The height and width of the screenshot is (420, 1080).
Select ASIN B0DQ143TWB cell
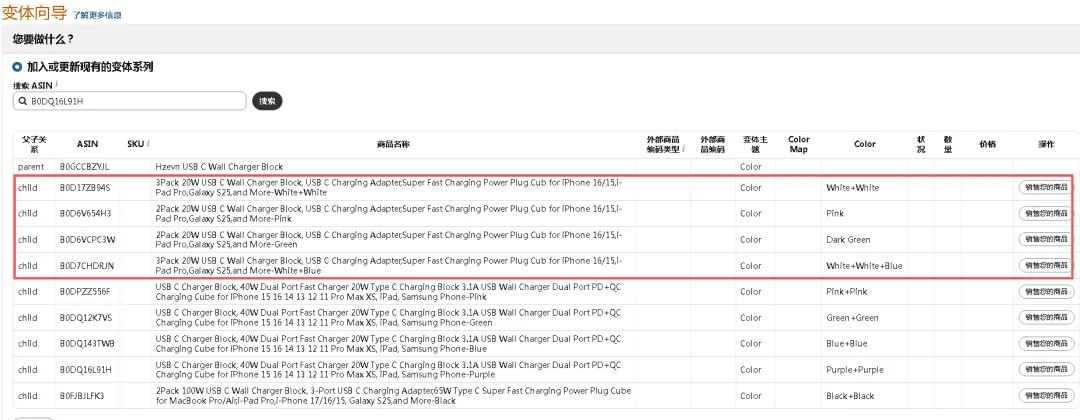coord(87,344)
